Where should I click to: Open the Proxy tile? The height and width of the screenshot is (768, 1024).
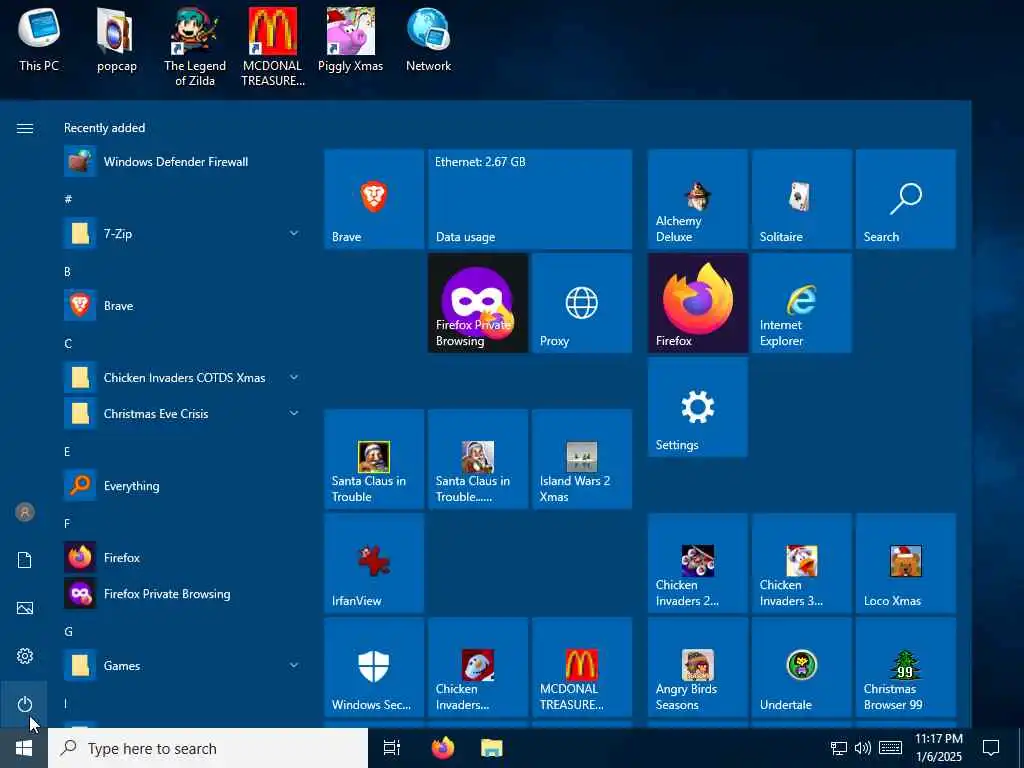tap(581, 303)
